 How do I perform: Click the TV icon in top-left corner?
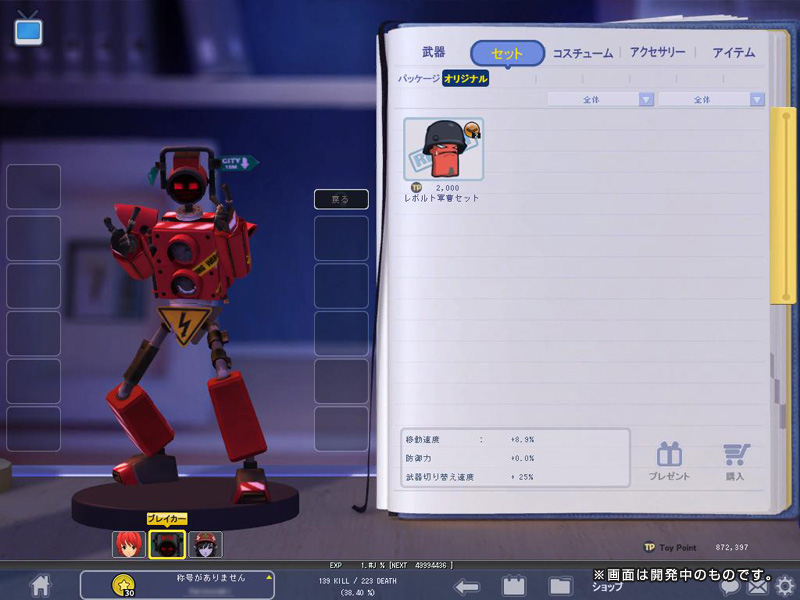coord(28,29)
